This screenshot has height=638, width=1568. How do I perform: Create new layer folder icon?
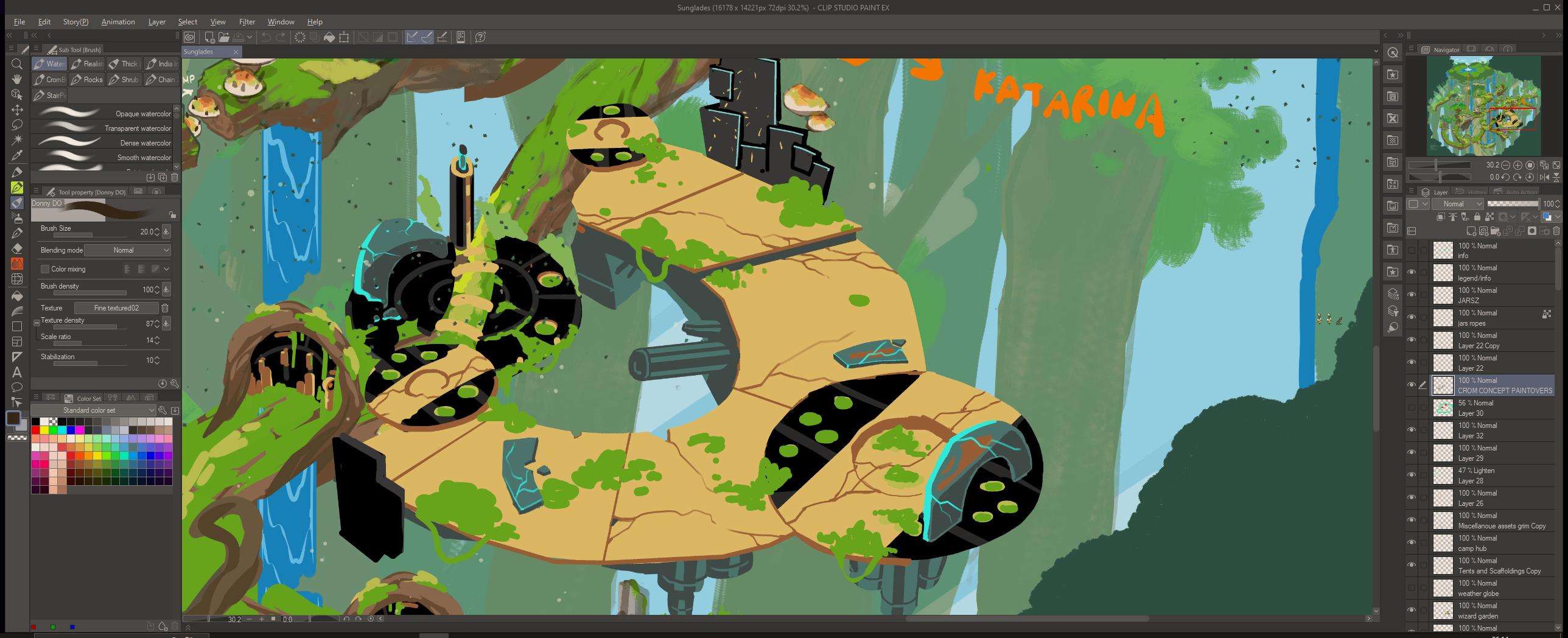[x=1496, y=231]
